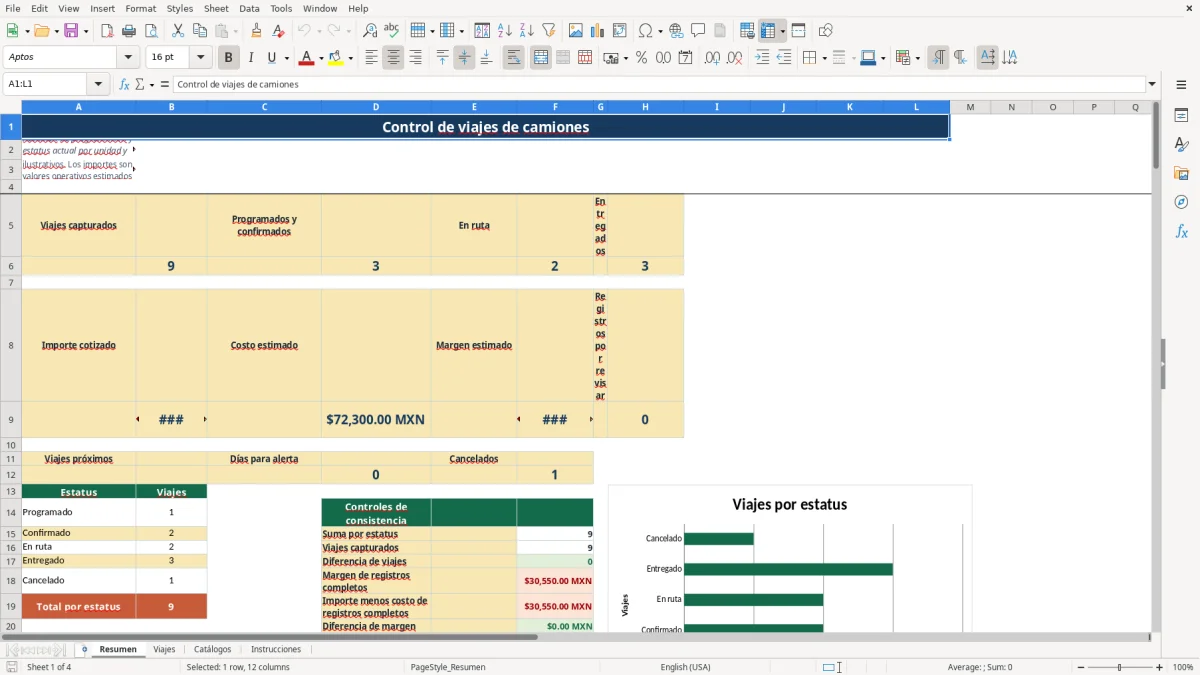
Task: Open Function Wizard in the formula bar
Action: click(x=125, y=84)
